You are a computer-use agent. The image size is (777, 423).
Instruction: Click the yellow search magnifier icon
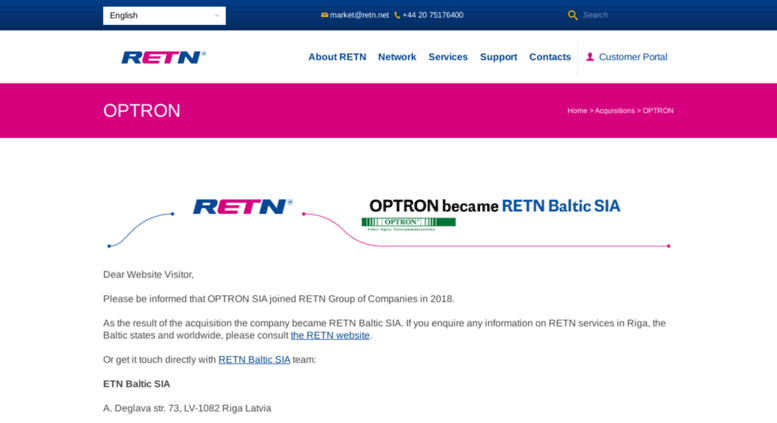[572, 15]
